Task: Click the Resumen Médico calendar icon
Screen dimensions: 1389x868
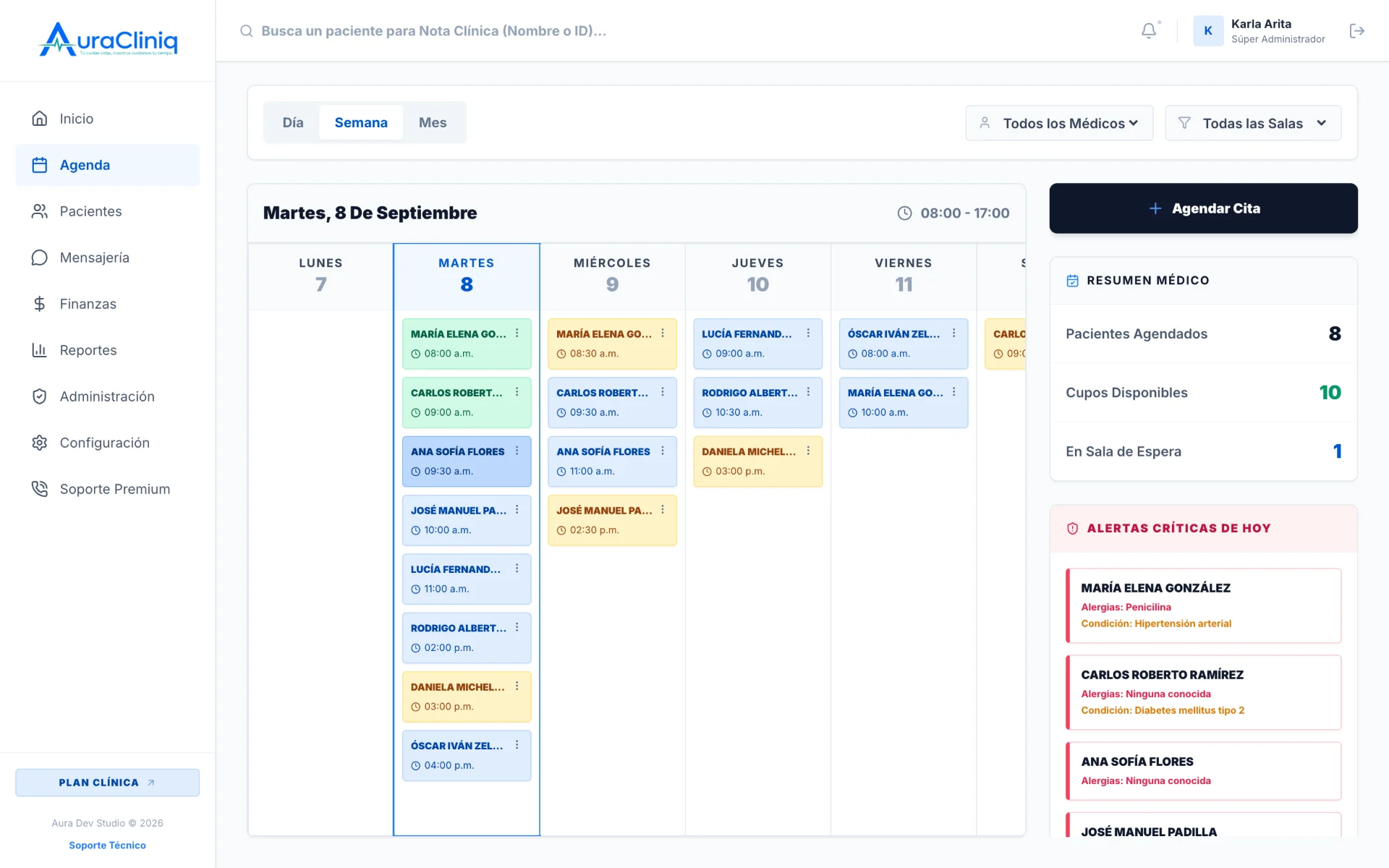Action: pyautogui.click(x=1072, y=280)
